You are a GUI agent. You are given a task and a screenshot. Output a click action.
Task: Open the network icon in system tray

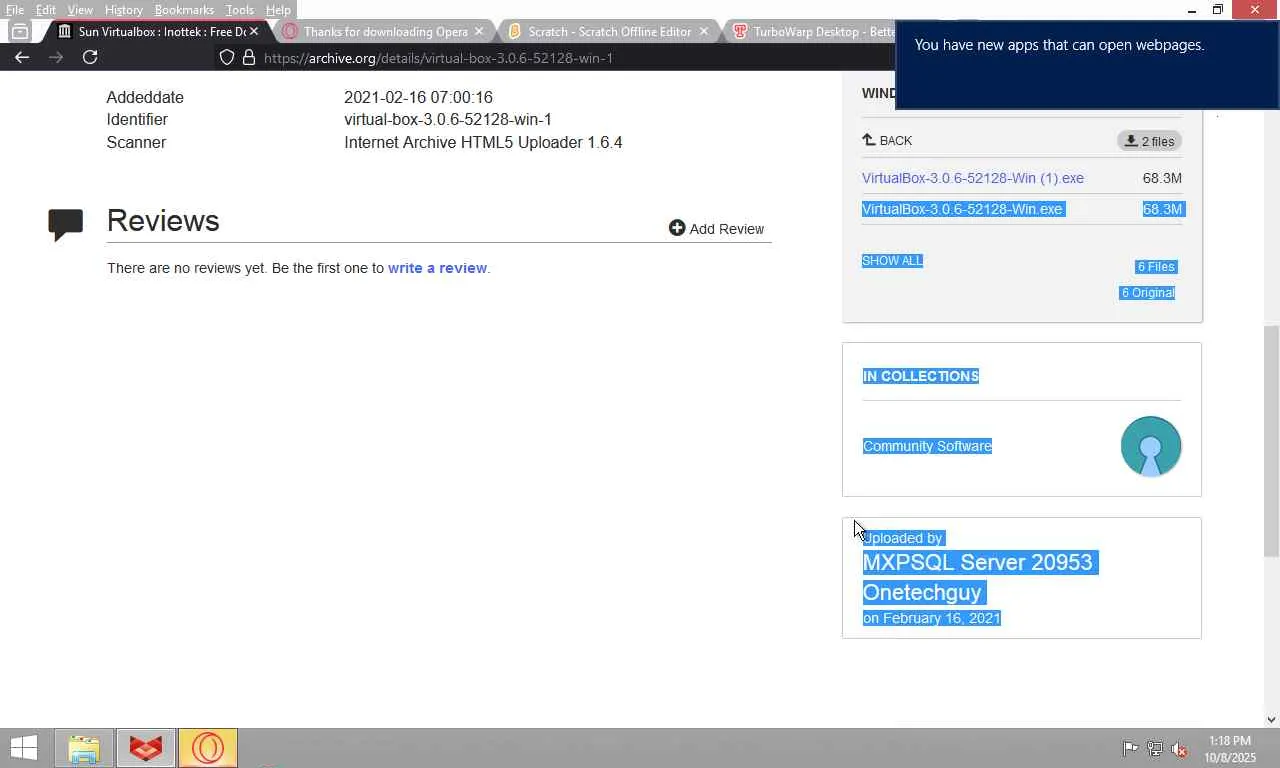[x=1155, y=748]
